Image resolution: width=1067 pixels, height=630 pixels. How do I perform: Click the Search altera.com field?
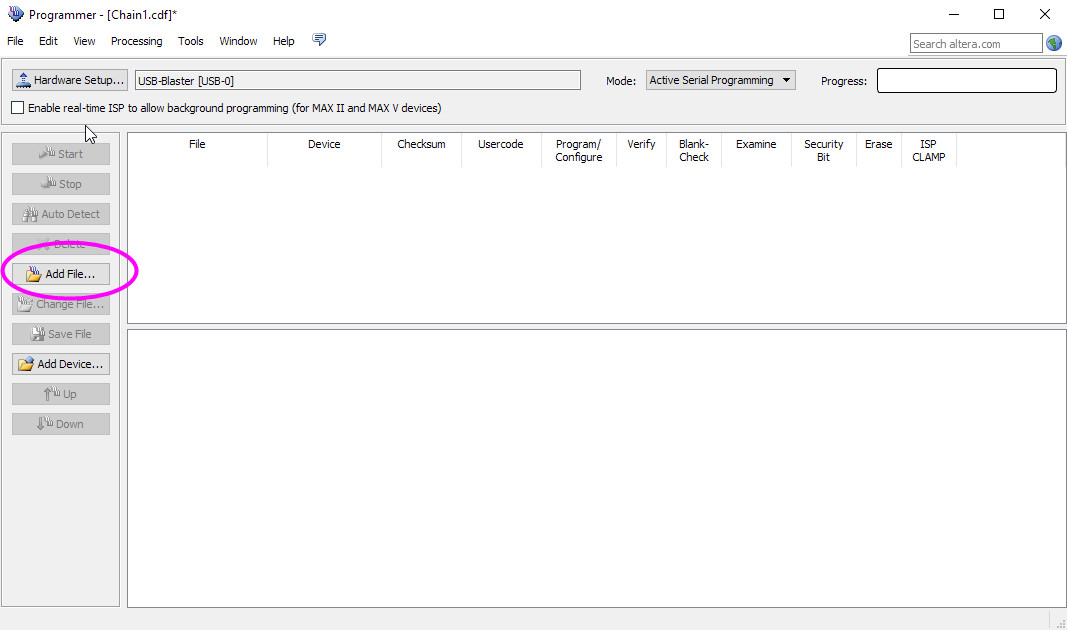(x=976, y=43)
